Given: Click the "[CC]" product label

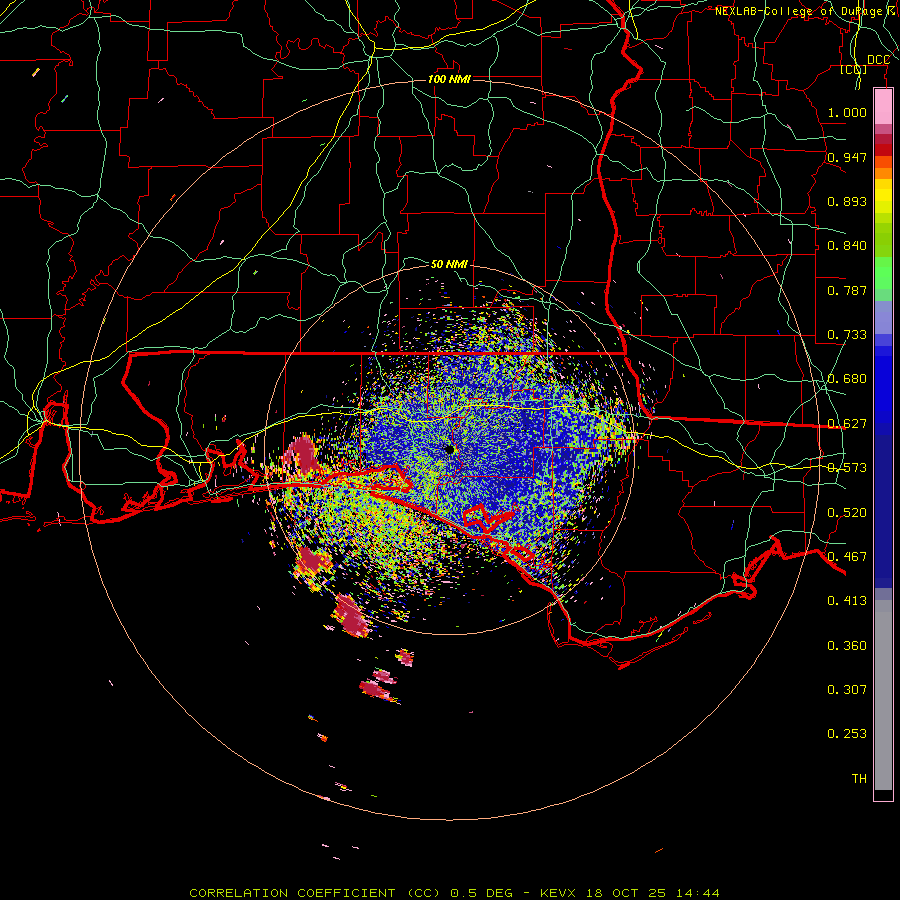Looking at the screenshot, I should (x=854, y=70).
